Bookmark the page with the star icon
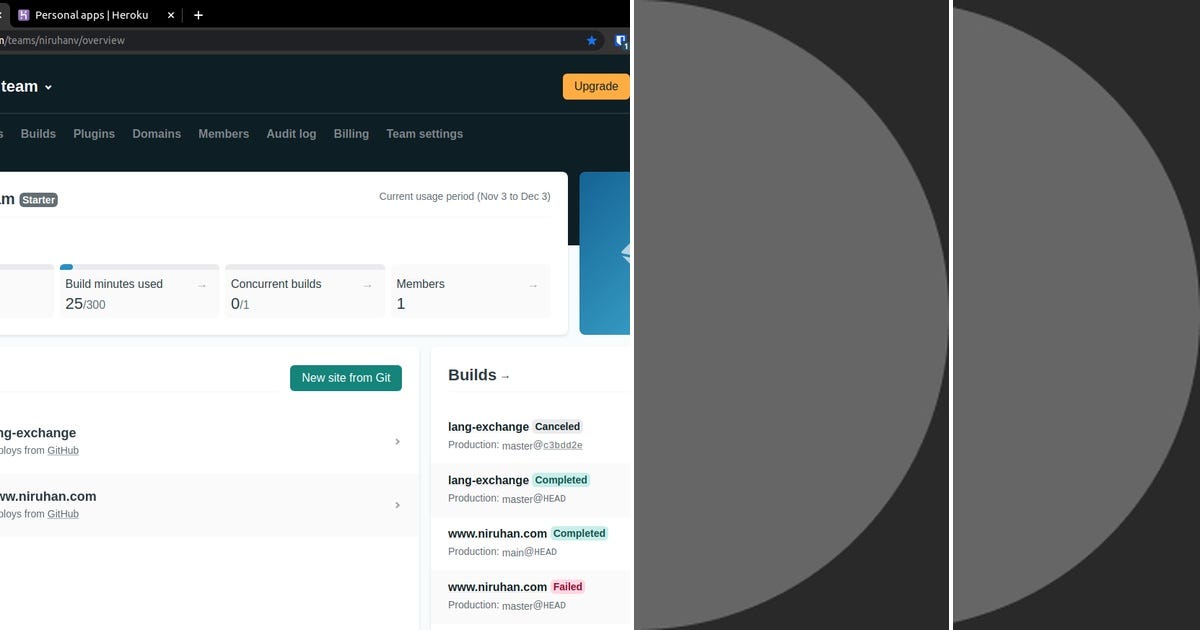The height and width of the screenshot is (630, 1200). click(591, 40)
